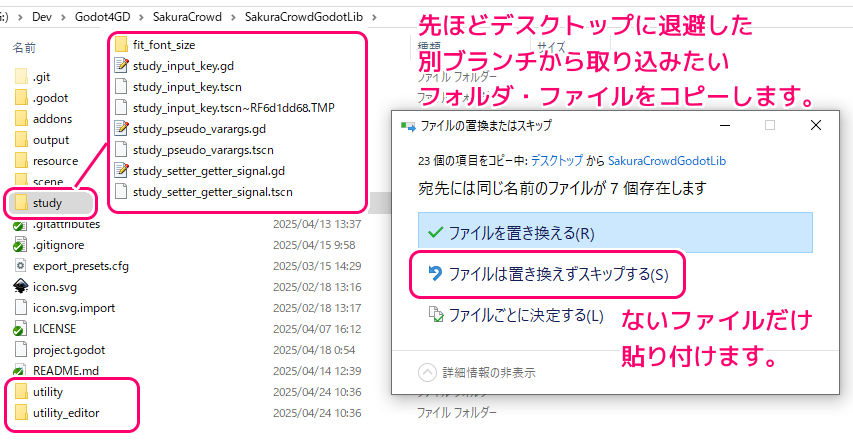Select the utility_editor folder icon
This screenshot has height=442, width=853.
pyautogui.click(x=21, y=413)
